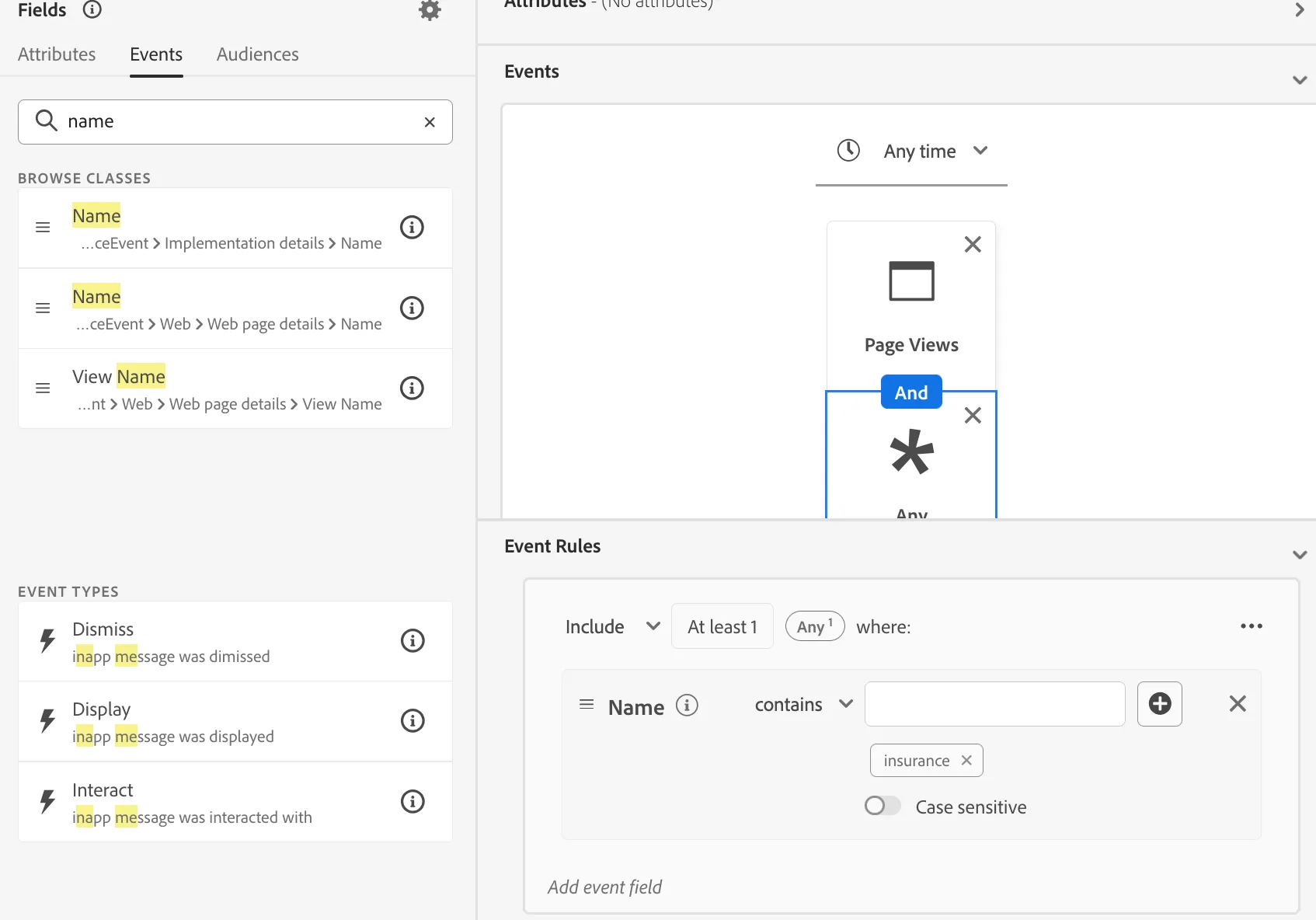Show info for Implementation details Name
This screenshot has width=1316, height=920.
[412, 227]
